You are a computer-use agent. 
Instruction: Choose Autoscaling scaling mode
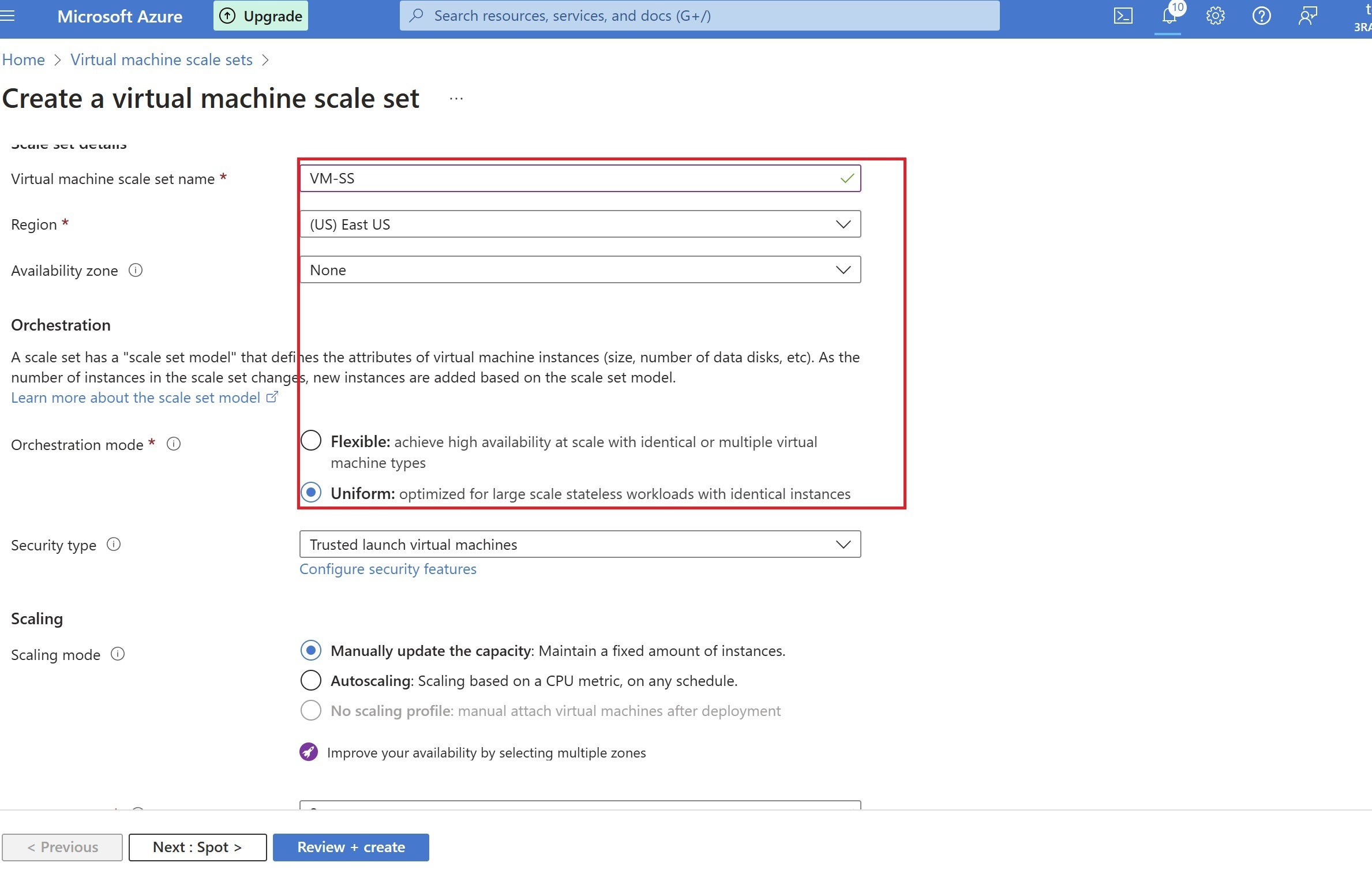311,680
